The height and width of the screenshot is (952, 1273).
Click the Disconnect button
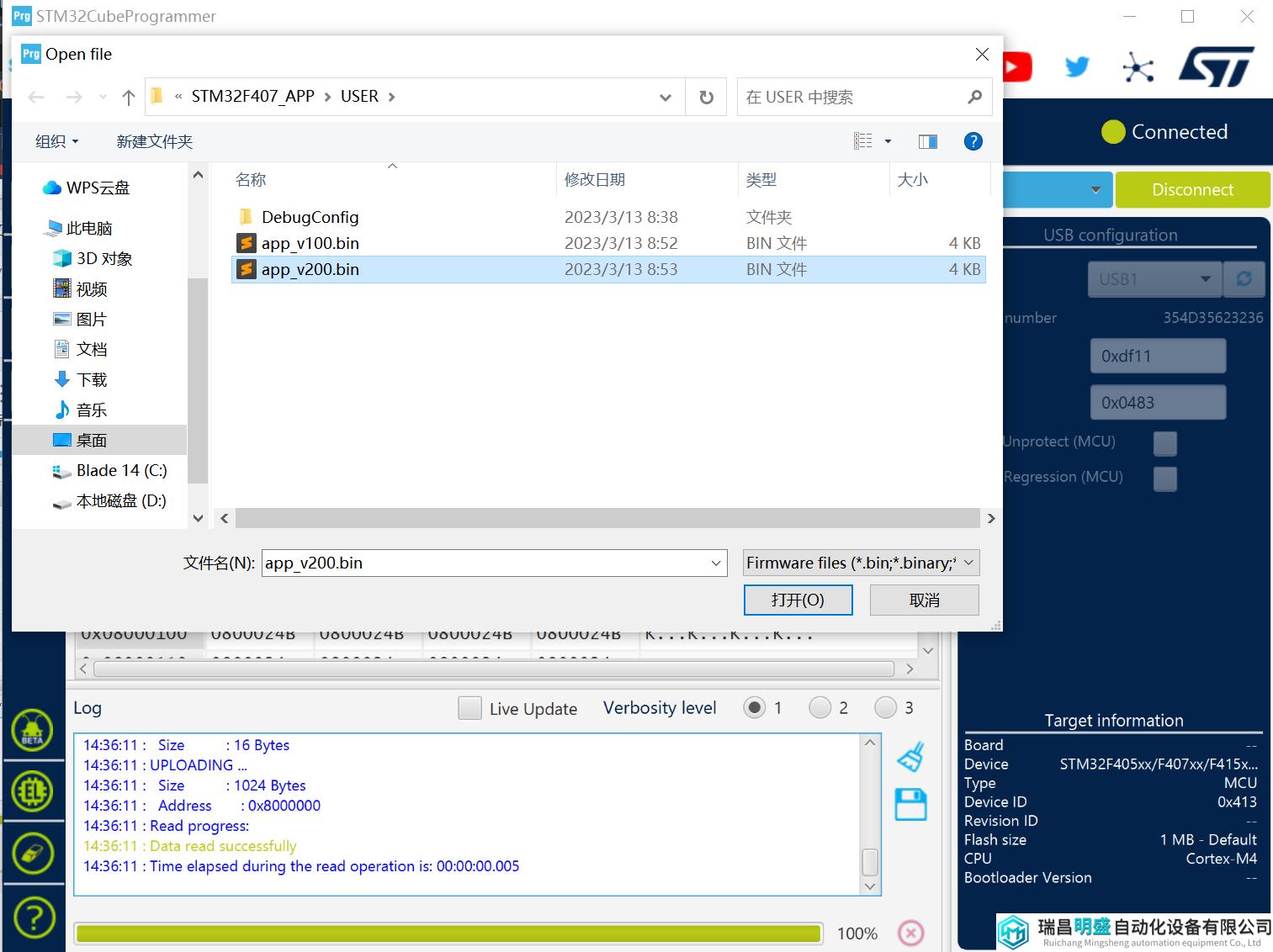(1192, 190)
